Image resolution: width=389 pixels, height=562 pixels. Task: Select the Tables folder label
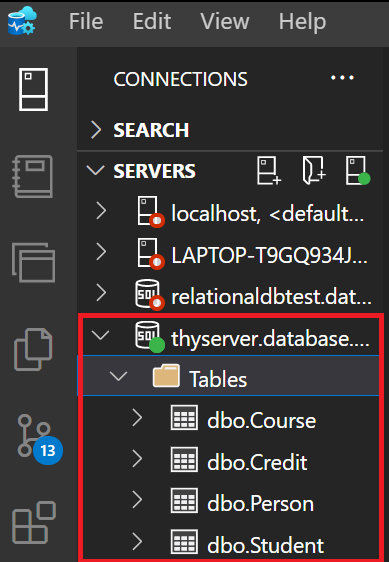click(218, 380)
